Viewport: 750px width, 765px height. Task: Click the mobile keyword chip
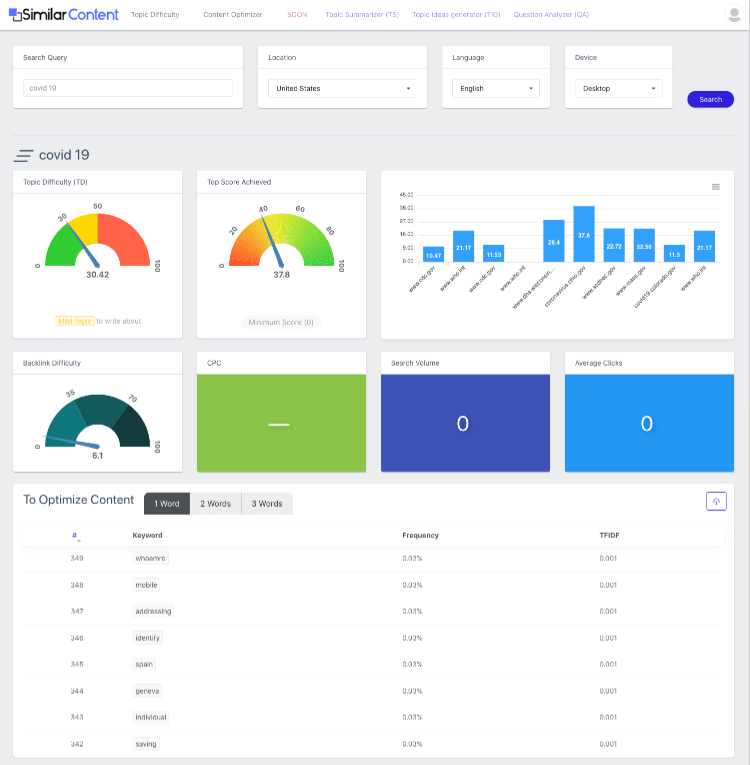click(x=146, y=585)
